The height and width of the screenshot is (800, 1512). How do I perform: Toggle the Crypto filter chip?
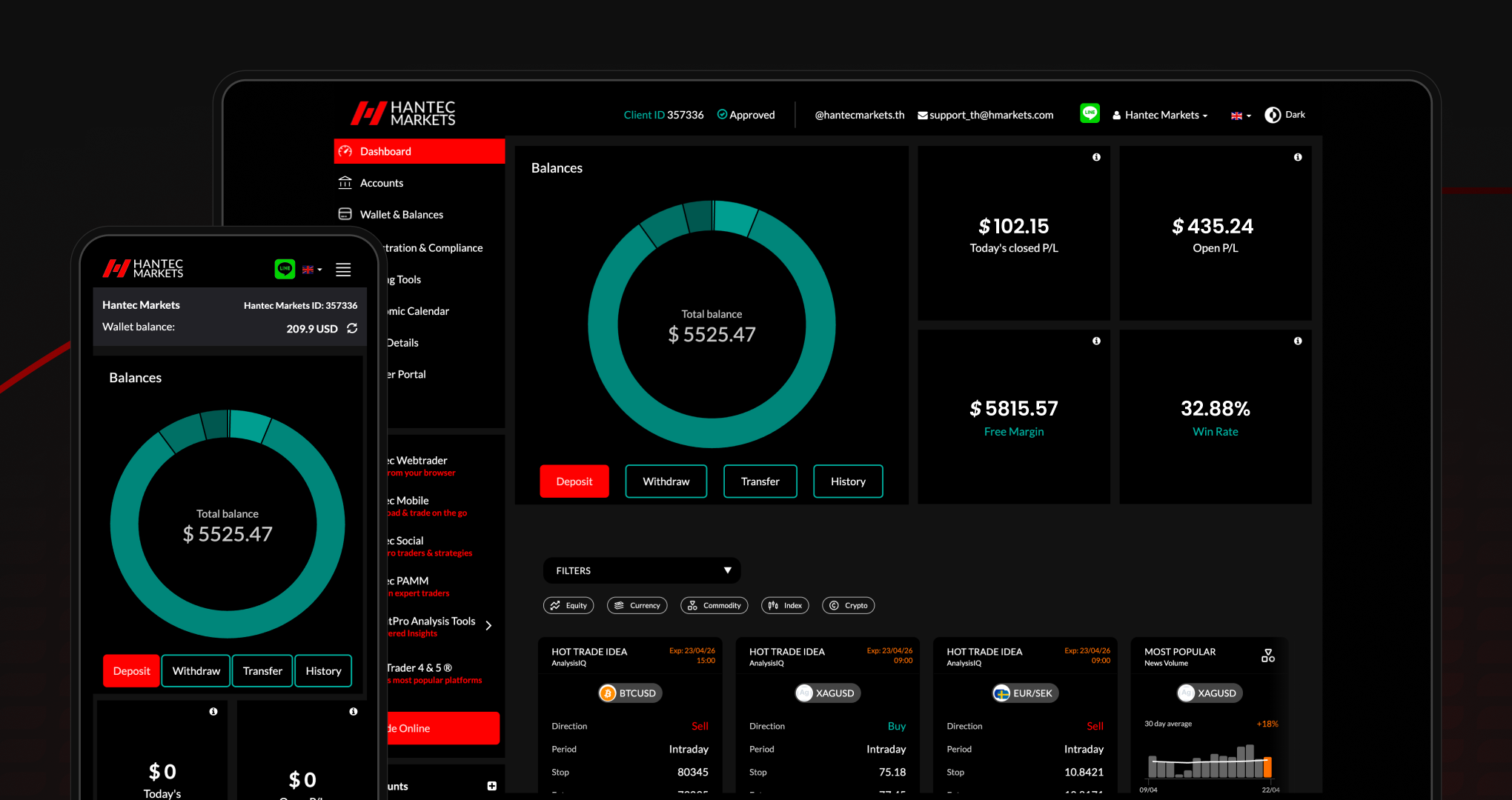pyautogui.click(x=849, y=605)
